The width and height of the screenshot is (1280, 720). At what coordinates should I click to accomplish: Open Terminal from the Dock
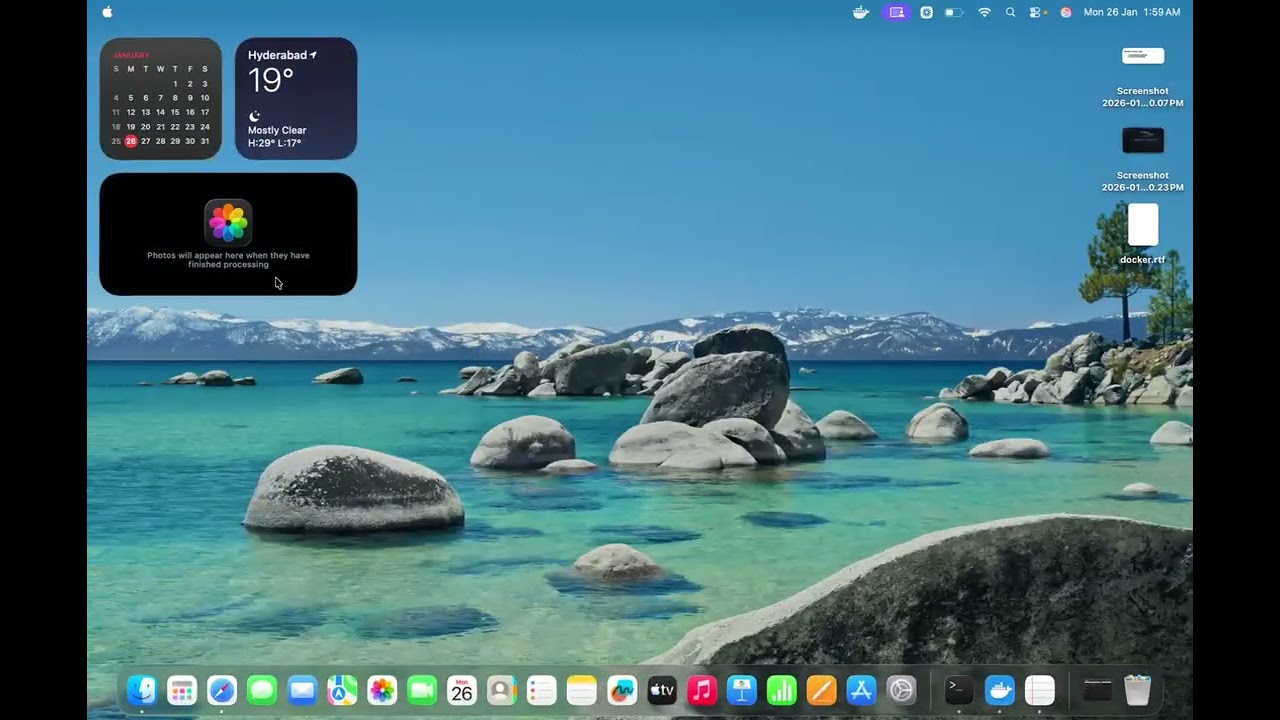[x=959, y=690]
